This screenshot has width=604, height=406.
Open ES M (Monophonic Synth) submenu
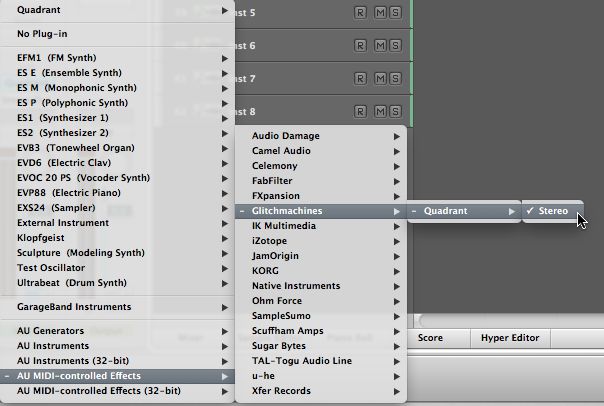tap(117, 88)
